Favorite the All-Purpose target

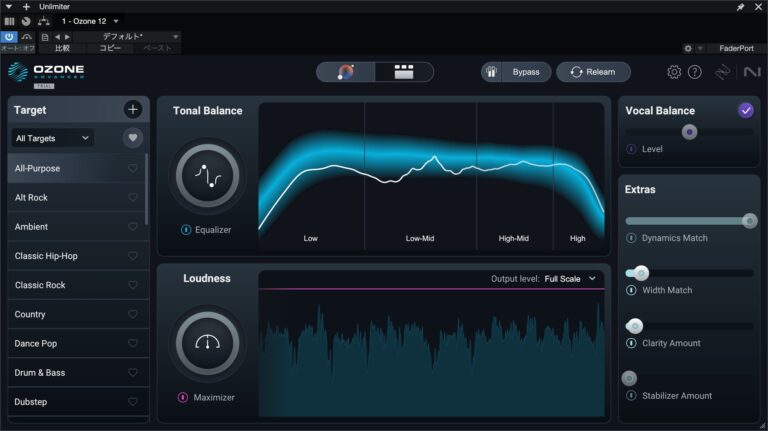coord(133,168)
